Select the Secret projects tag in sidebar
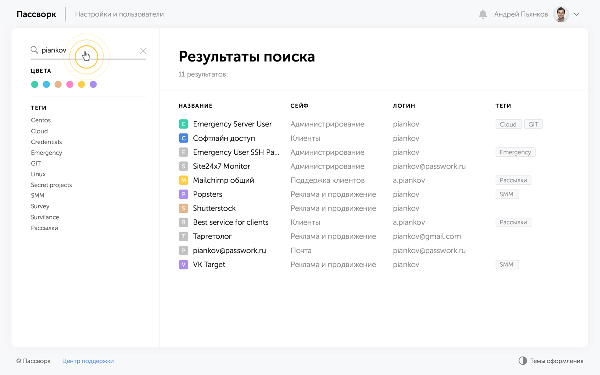This screenshot has height=375, width=600. pyautogui.click(x=51, y=185)
